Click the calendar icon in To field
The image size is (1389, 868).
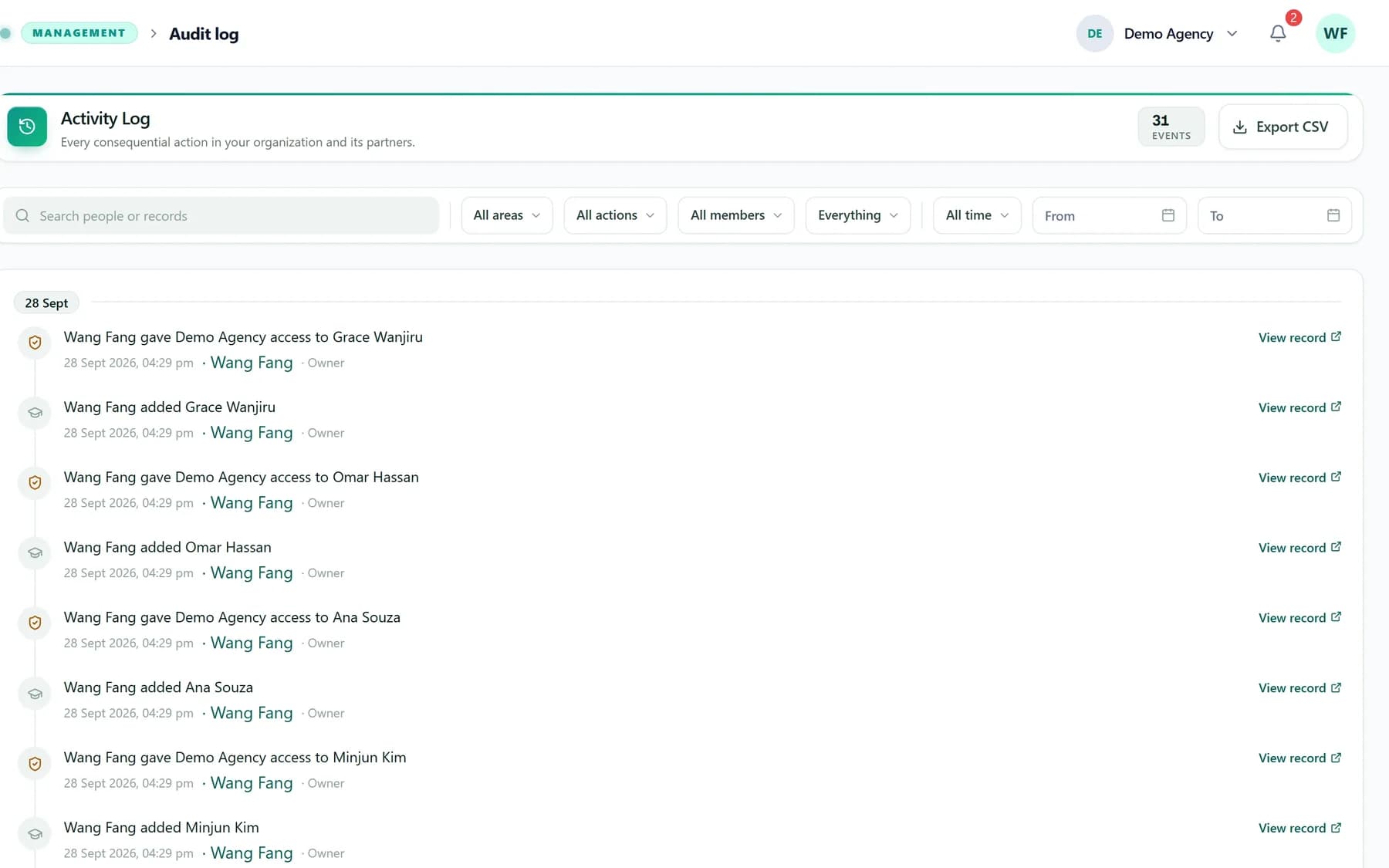1333,215
